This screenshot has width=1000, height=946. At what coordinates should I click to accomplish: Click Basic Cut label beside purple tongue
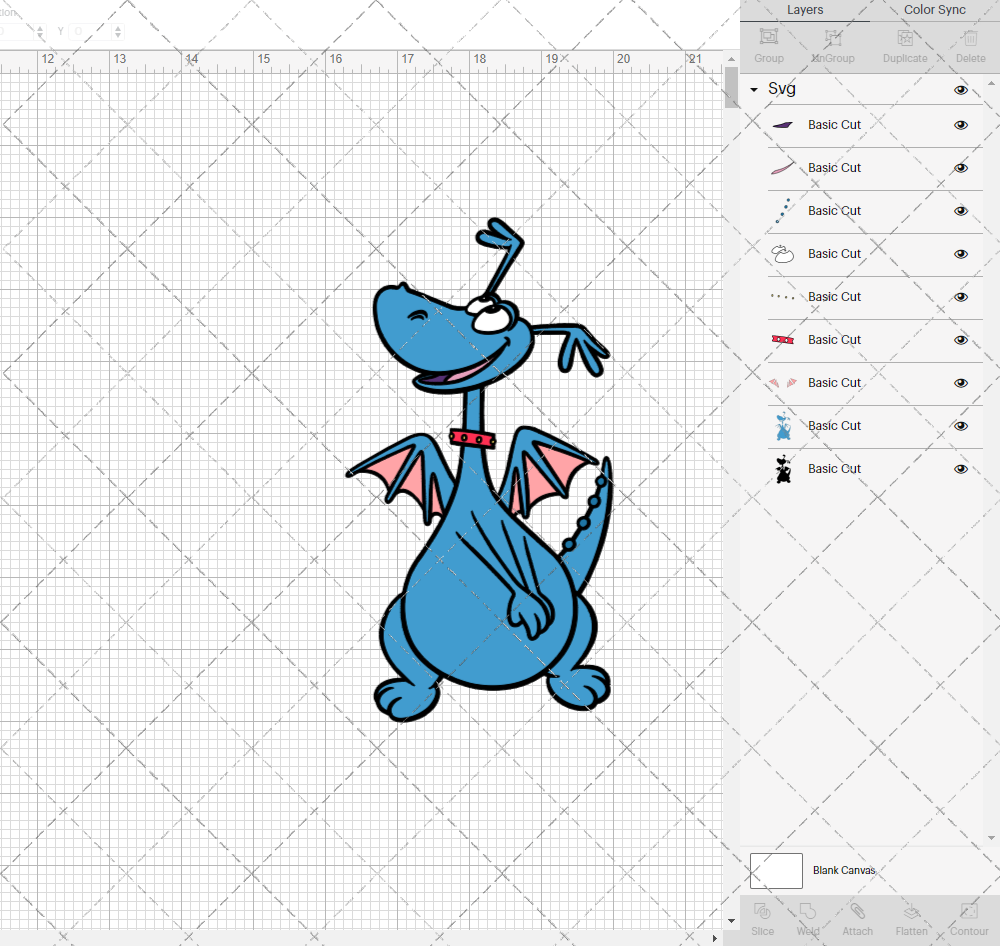(x=834, y=125)
